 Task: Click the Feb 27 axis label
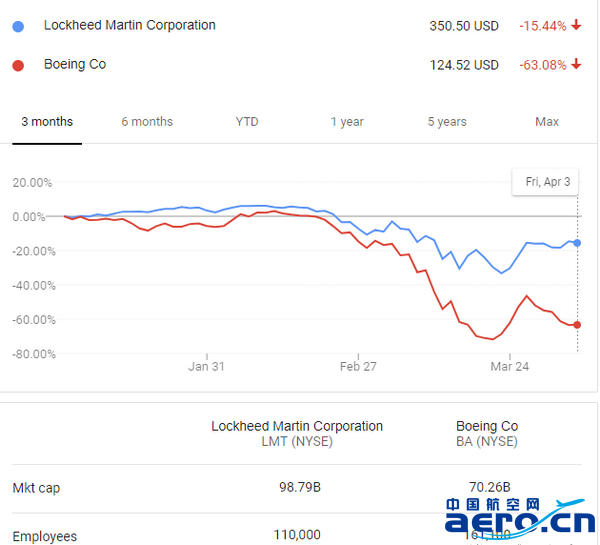click(358, 367)
